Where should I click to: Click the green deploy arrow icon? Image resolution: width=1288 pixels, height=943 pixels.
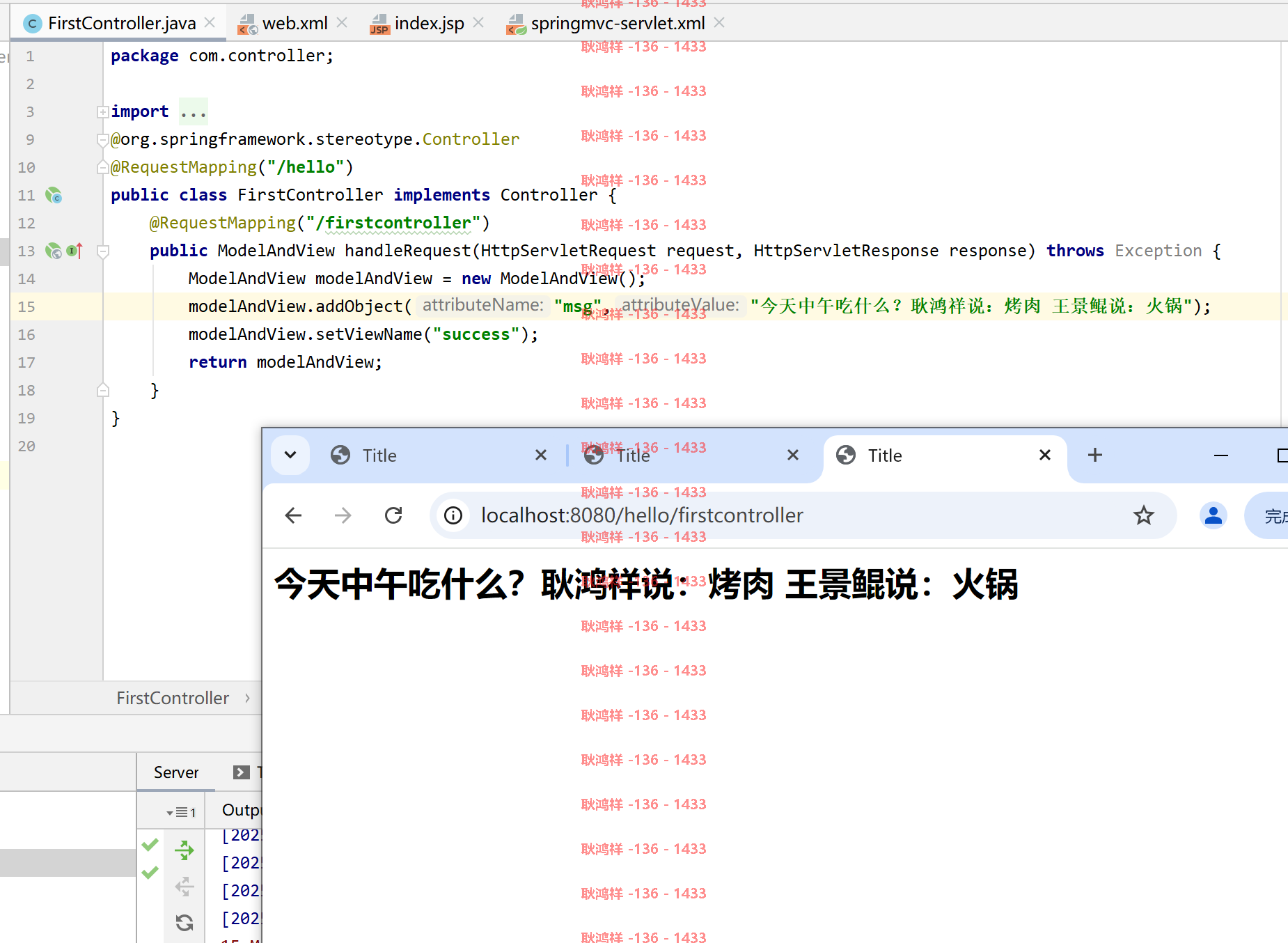(x=184, y=850)
